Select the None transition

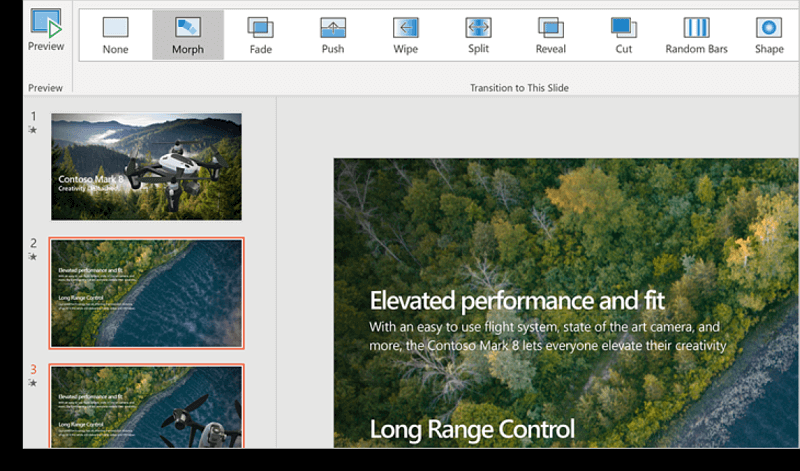click(115, 34)
